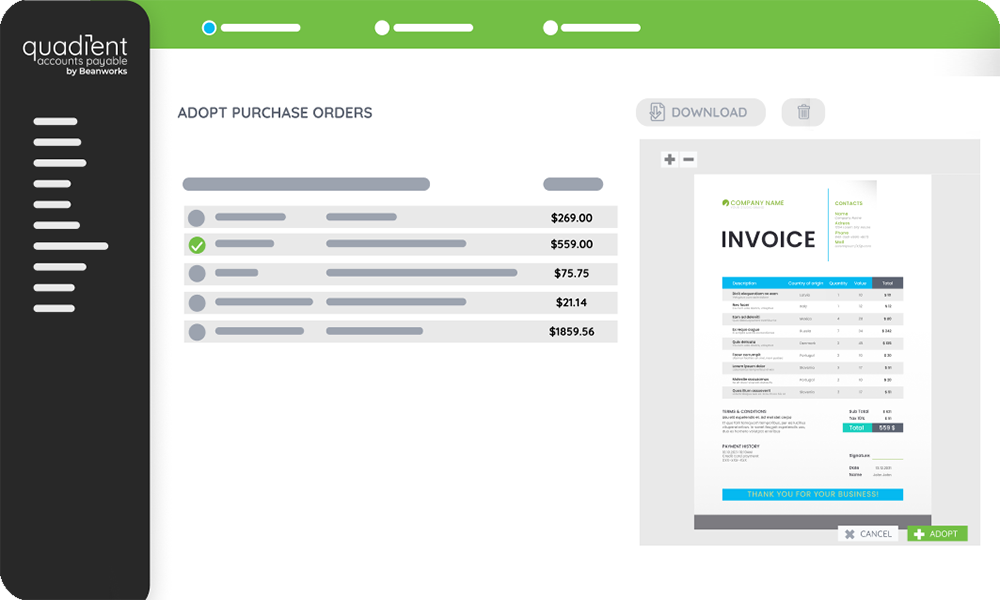Open the first sidebar menu item

pos(56,122)
